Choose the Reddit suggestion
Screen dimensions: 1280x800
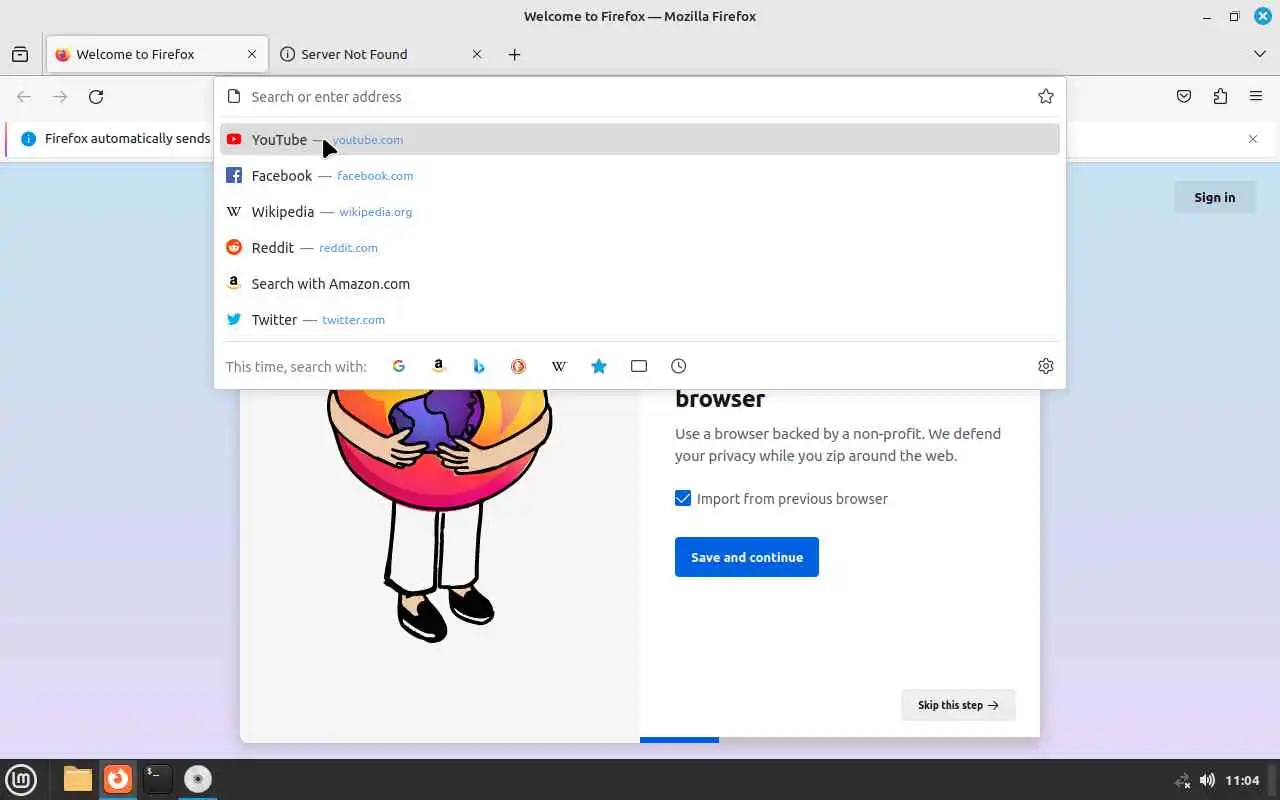click(x=640, y=247)
